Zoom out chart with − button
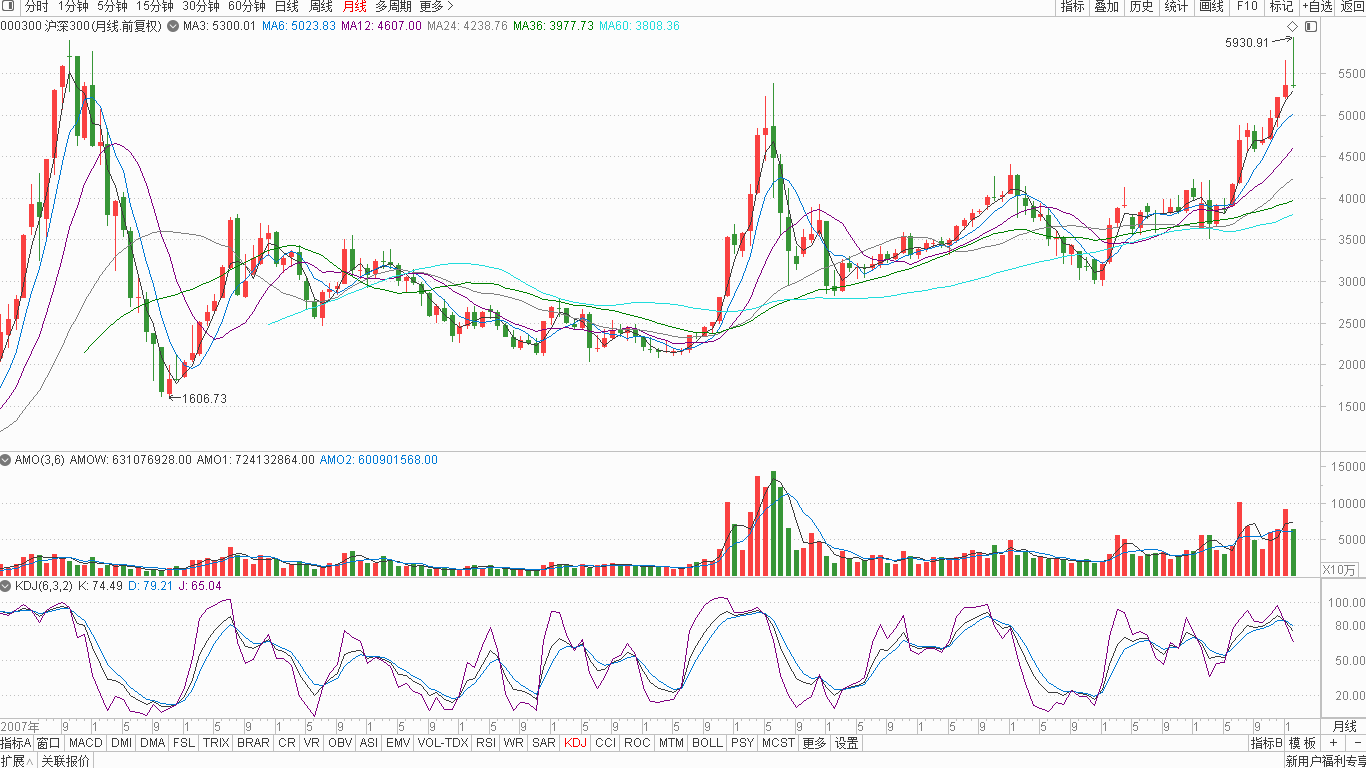 [1356, 743]
